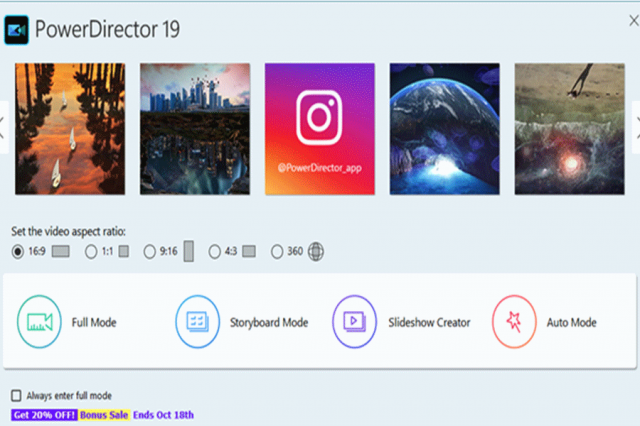Click the PowerDirector 19 title text

(x=107, y=29)
